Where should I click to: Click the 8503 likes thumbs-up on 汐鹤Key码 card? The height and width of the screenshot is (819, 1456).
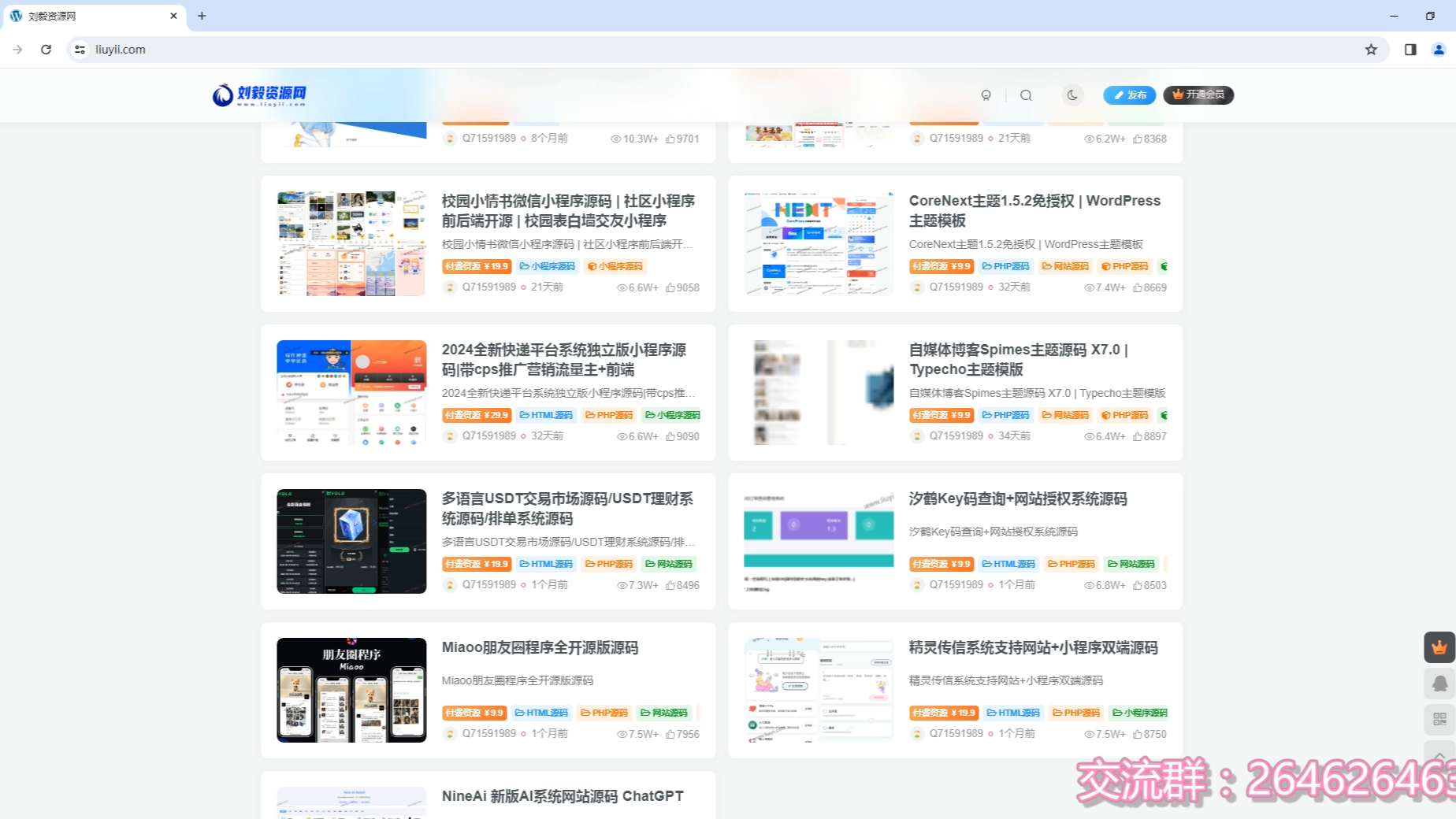point(1150,585)
